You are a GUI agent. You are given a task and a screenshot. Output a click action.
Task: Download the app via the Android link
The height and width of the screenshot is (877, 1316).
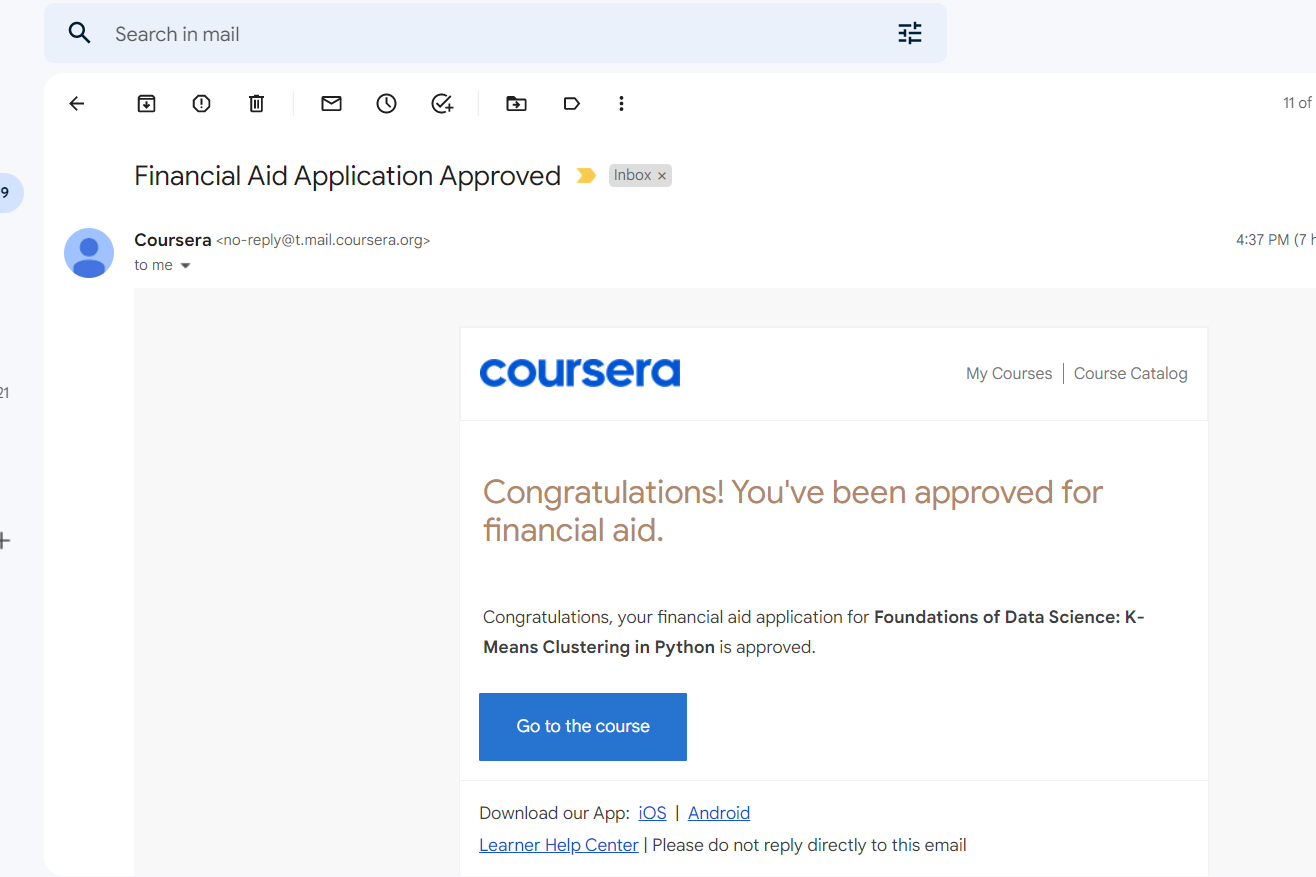click(718, 812)
